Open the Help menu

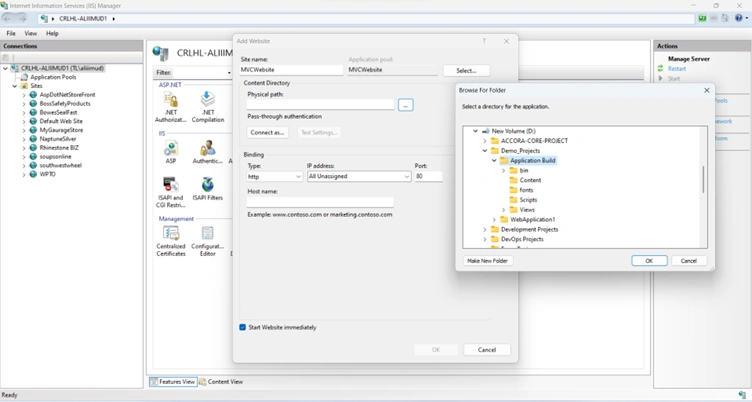[52, 34]
